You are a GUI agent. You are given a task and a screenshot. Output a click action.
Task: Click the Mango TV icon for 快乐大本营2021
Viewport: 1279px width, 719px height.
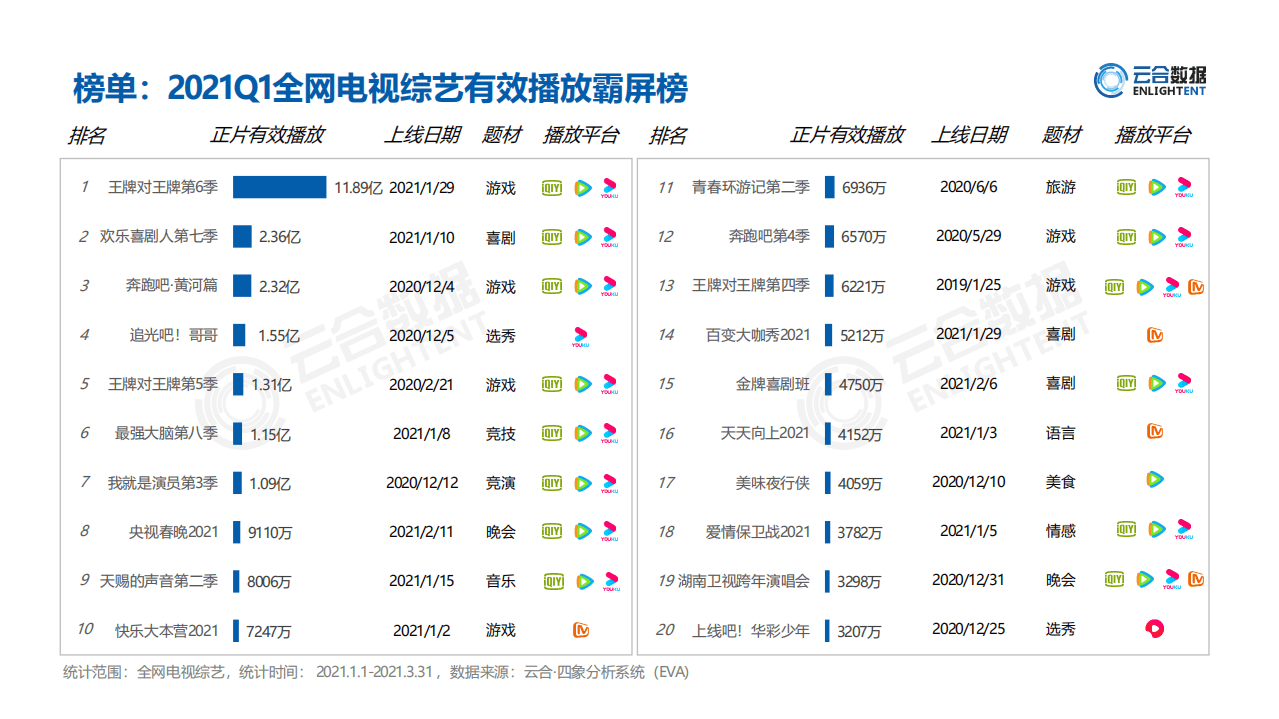click(x=582, y=630)
